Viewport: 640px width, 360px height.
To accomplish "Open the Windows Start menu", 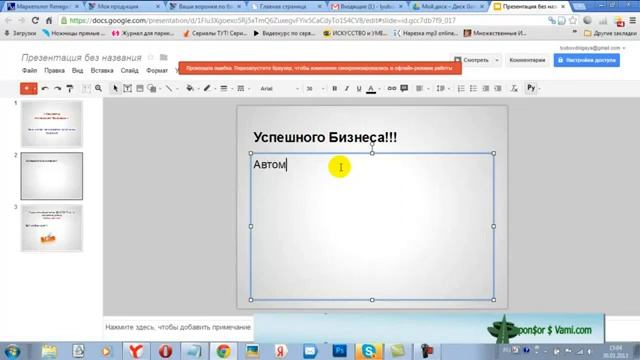I will 12,351.
